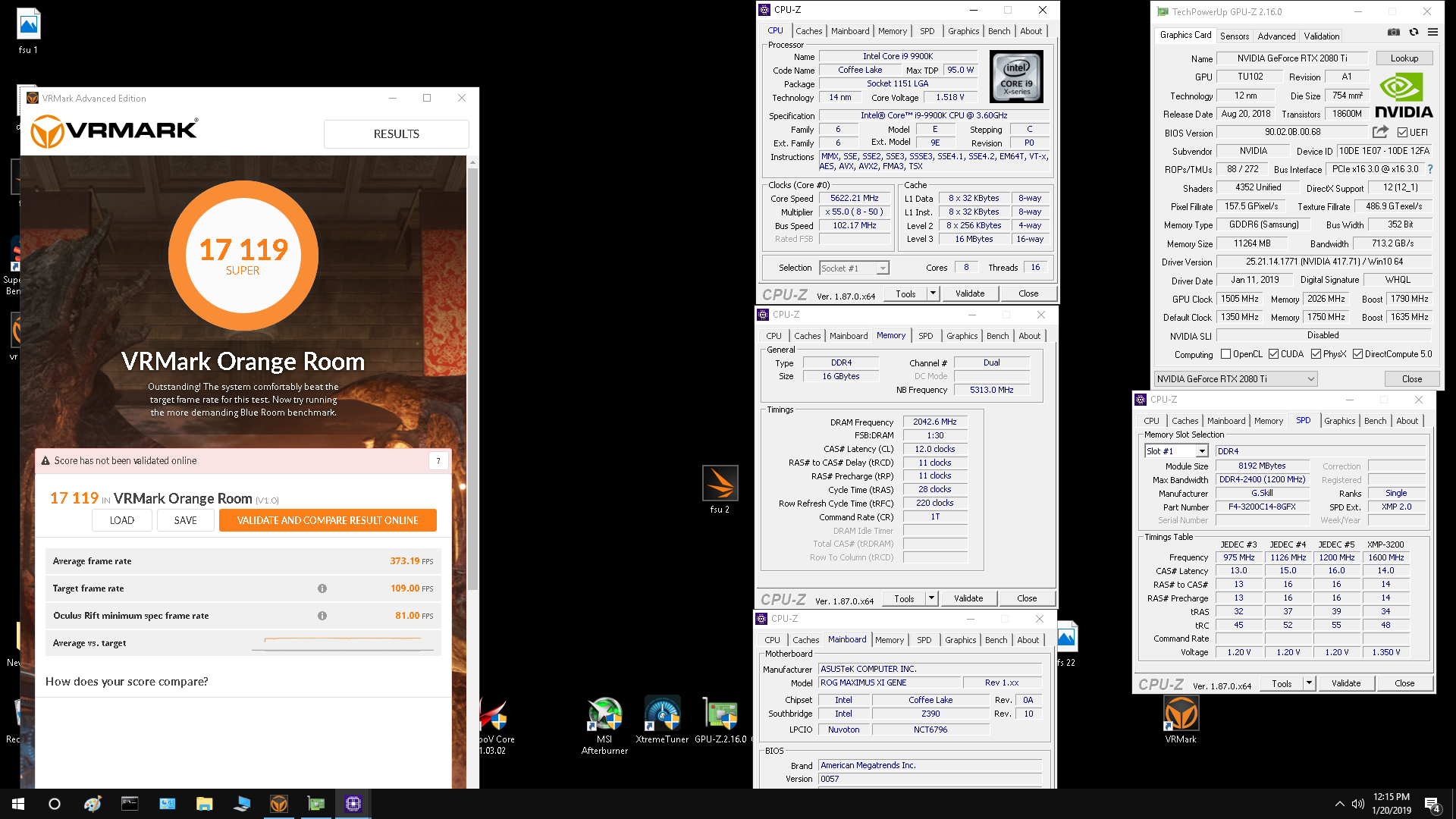Show hidden system tray icons chevron
The height and width of the screenshot is (819, 1456).
click(1339, 804)
